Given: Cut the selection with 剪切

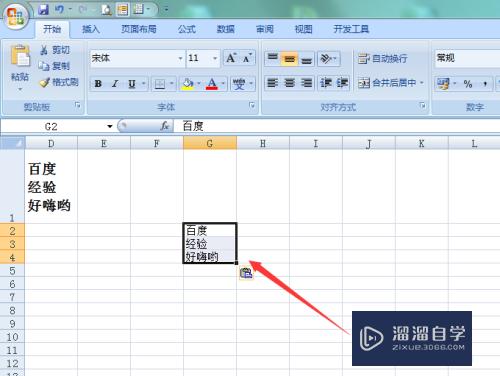Looking at the screenshot, I should point(55,50).
